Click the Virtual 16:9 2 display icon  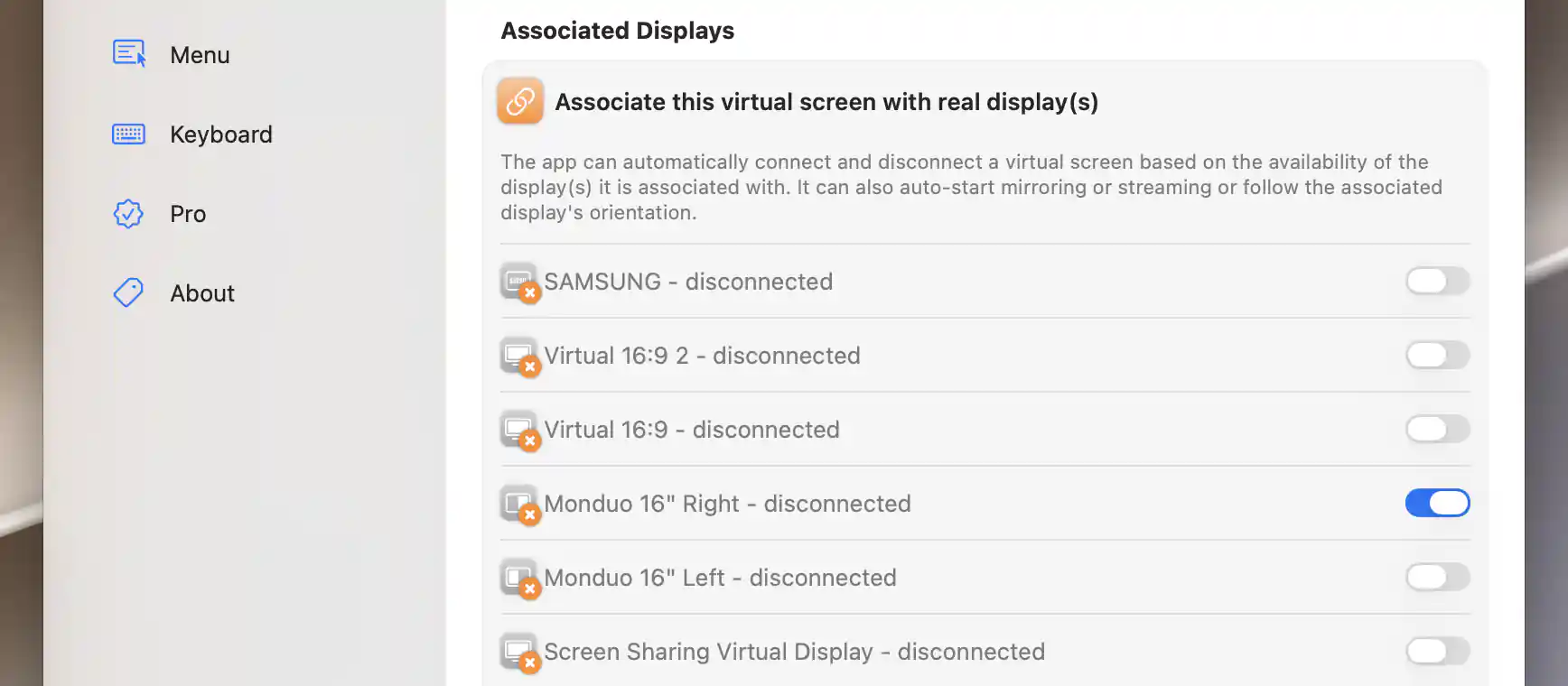(x=520, y=357)
